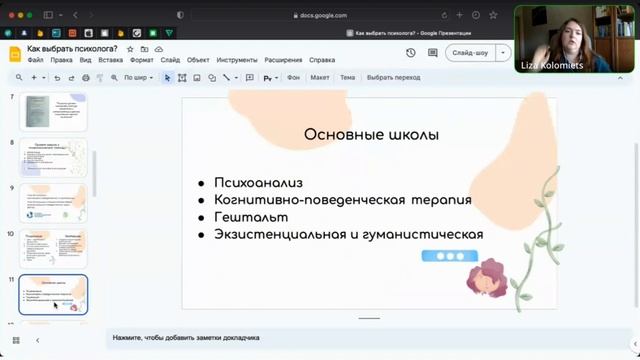
Task: Open the Google Slides home logo
Action: pyautogui.click(x=15, y=54)
